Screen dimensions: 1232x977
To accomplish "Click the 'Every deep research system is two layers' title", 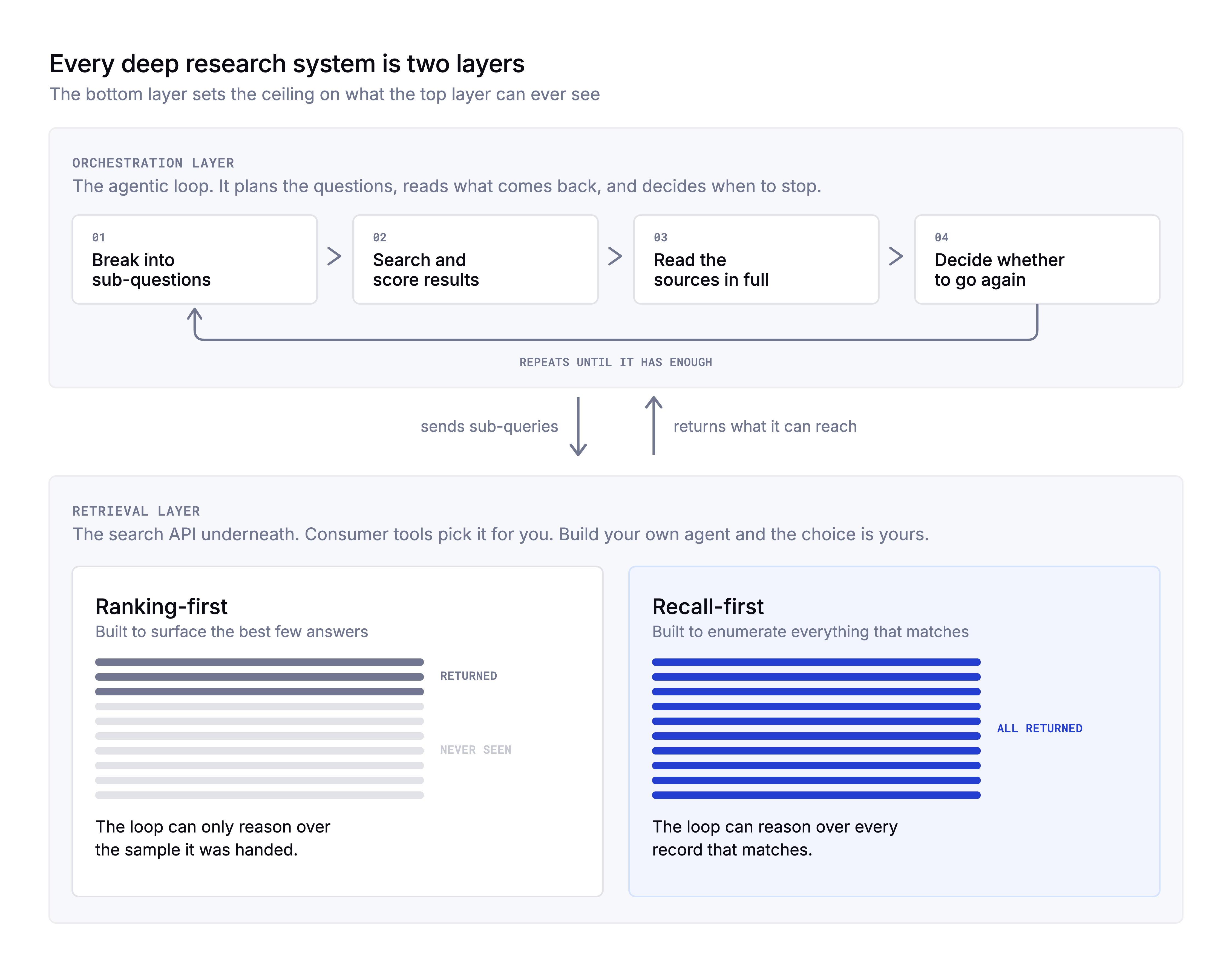I will pos(287,63).
